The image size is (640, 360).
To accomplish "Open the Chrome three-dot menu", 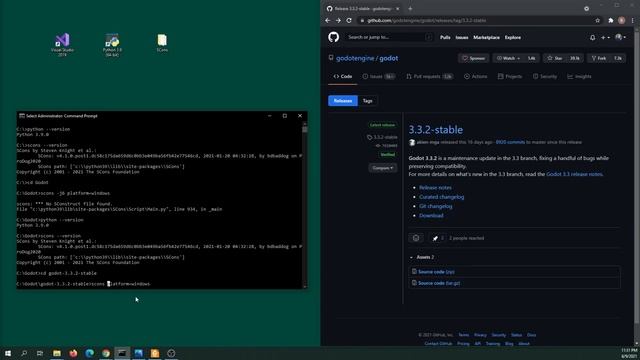I will pyautogui.click(x=633, y=20).
